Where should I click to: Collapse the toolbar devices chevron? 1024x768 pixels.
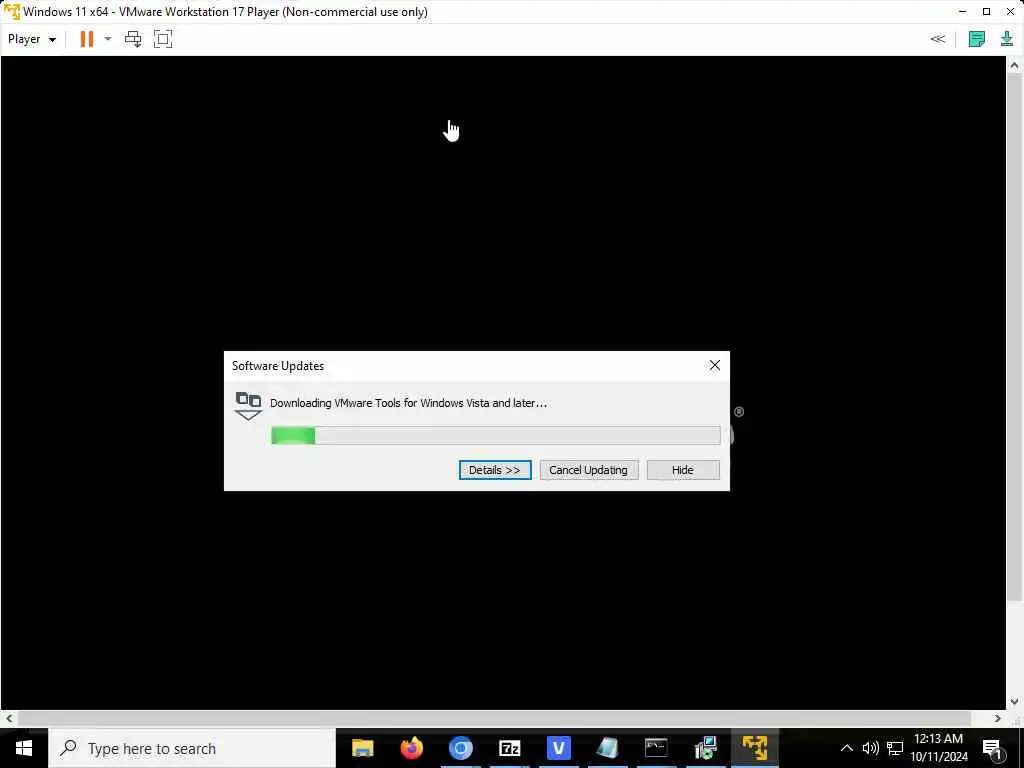pos(938,39)
